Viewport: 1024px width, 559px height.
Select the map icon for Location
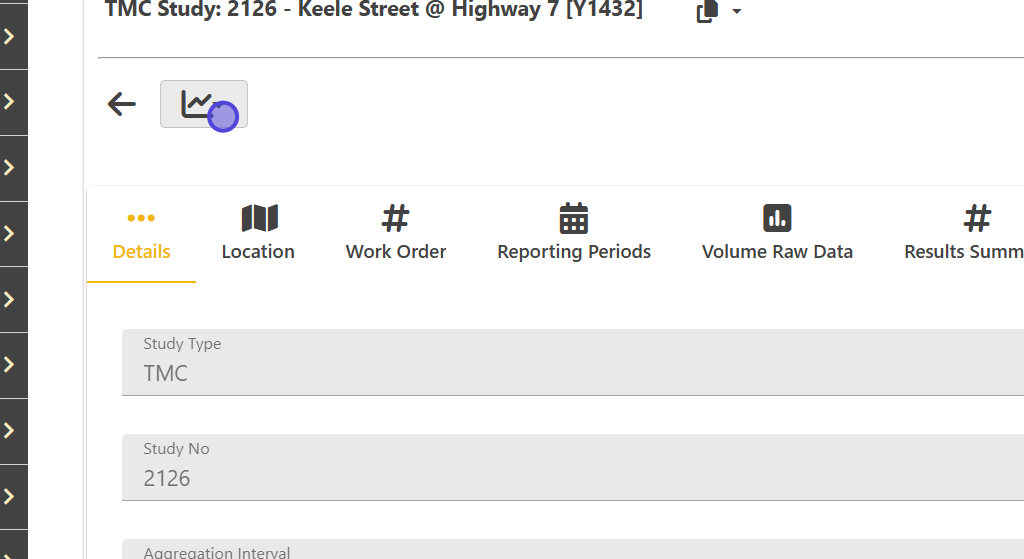click(x=259, y=218)
